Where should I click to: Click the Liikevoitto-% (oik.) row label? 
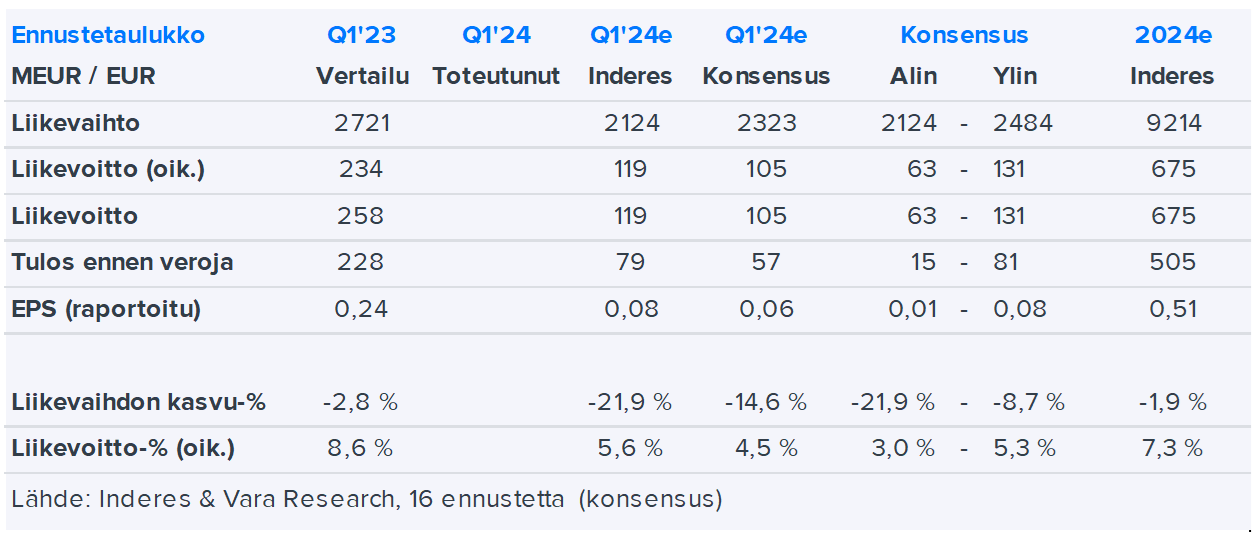click(x=123, y=448)
